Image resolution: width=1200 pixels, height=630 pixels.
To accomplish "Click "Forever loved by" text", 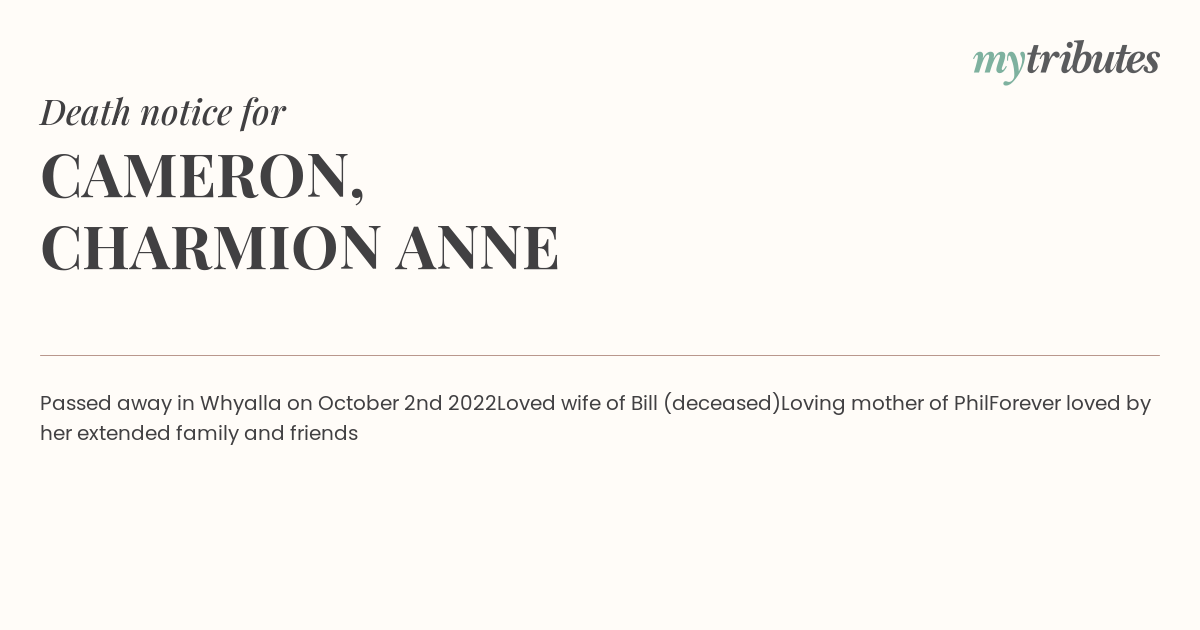I will click(1070, 404).
